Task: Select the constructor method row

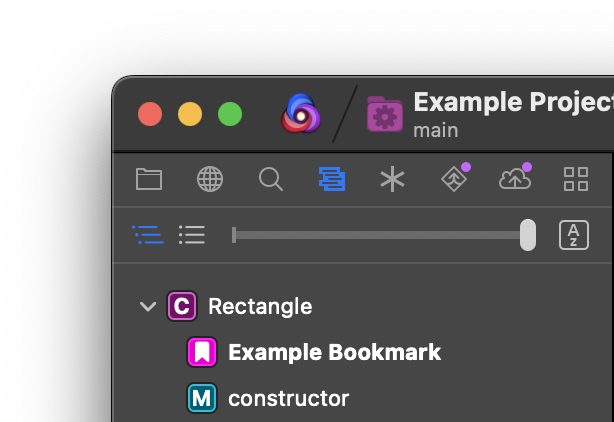Action: (x=362, y=398)
